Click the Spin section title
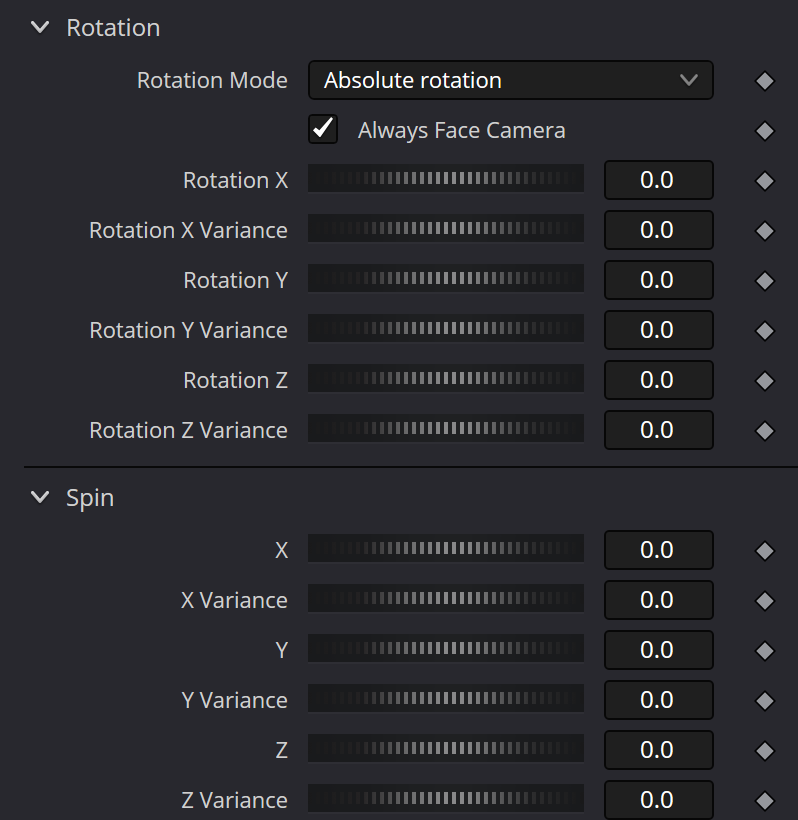 (x=90, y=498)
